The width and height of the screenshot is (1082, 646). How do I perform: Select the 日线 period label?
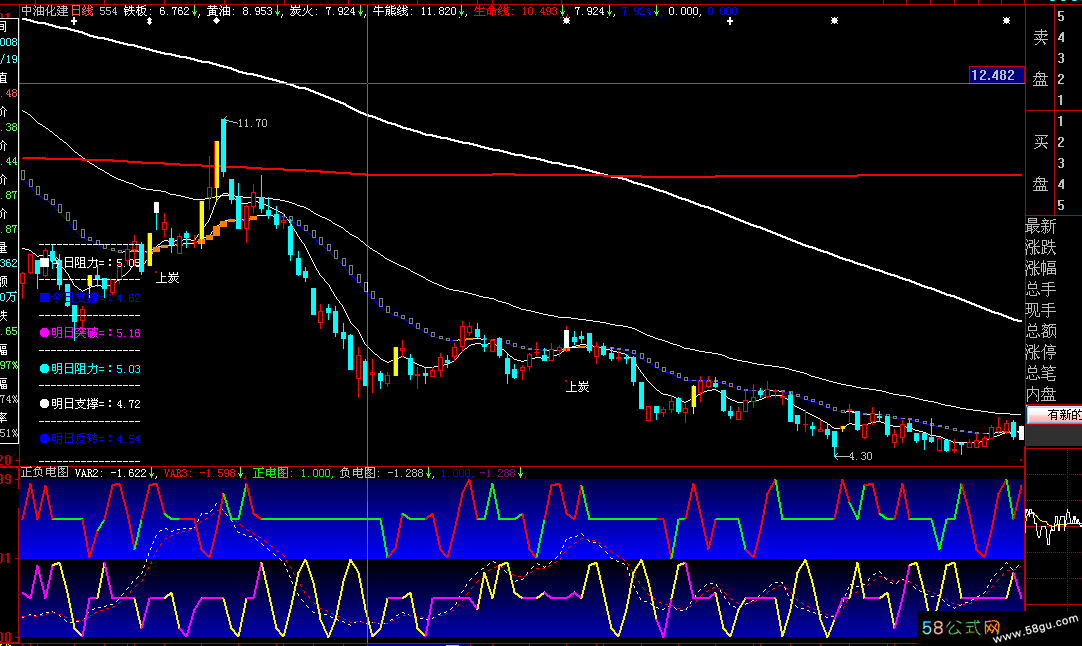point(82,11)
